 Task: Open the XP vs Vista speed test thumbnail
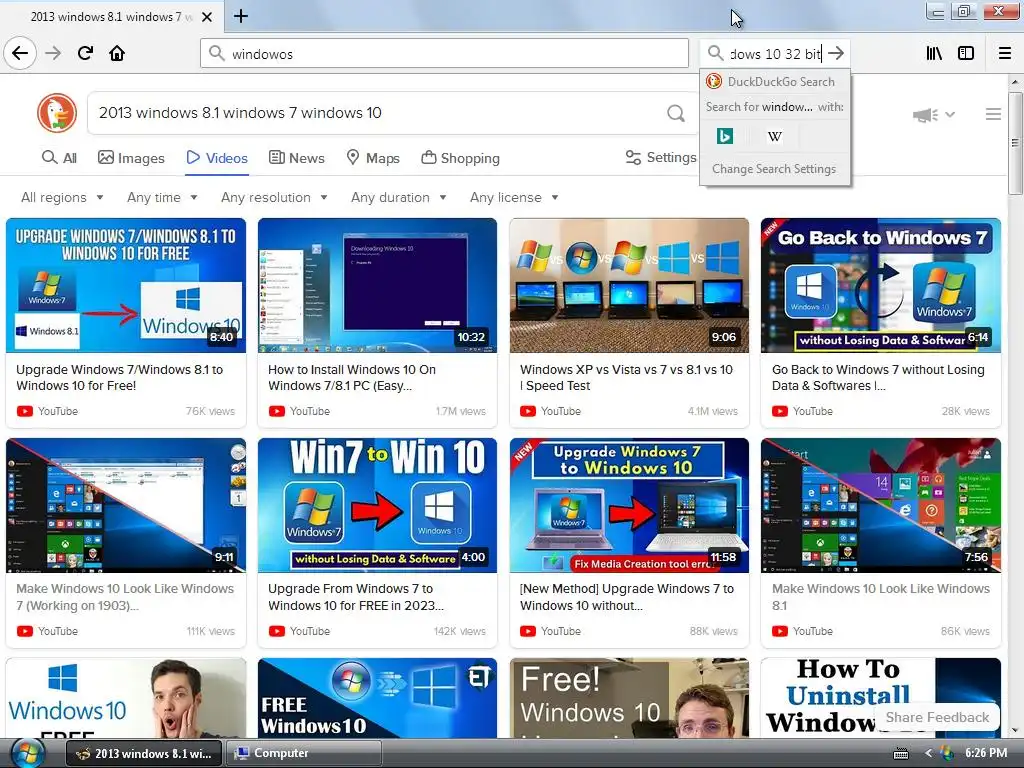[629, 285]
